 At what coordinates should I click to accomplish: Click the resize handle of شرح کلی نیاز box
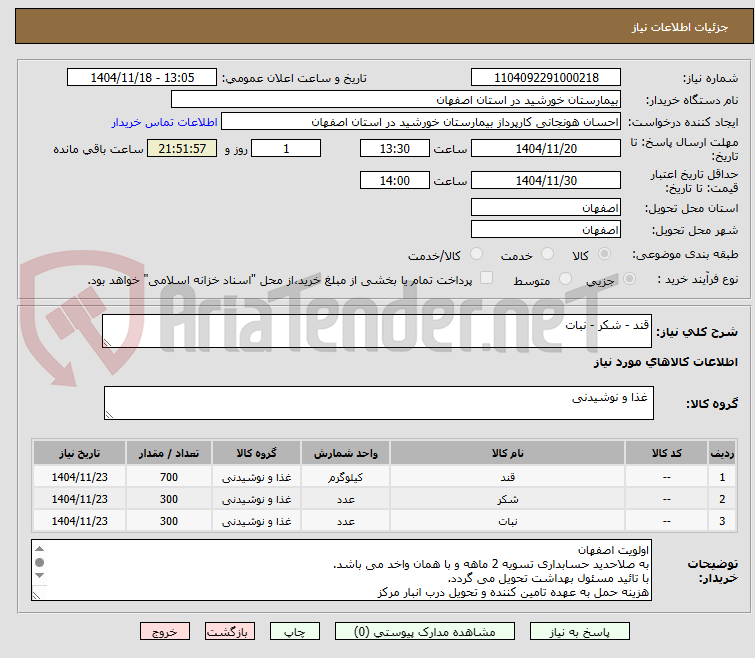pyautogui.click(x=107, y=343)
